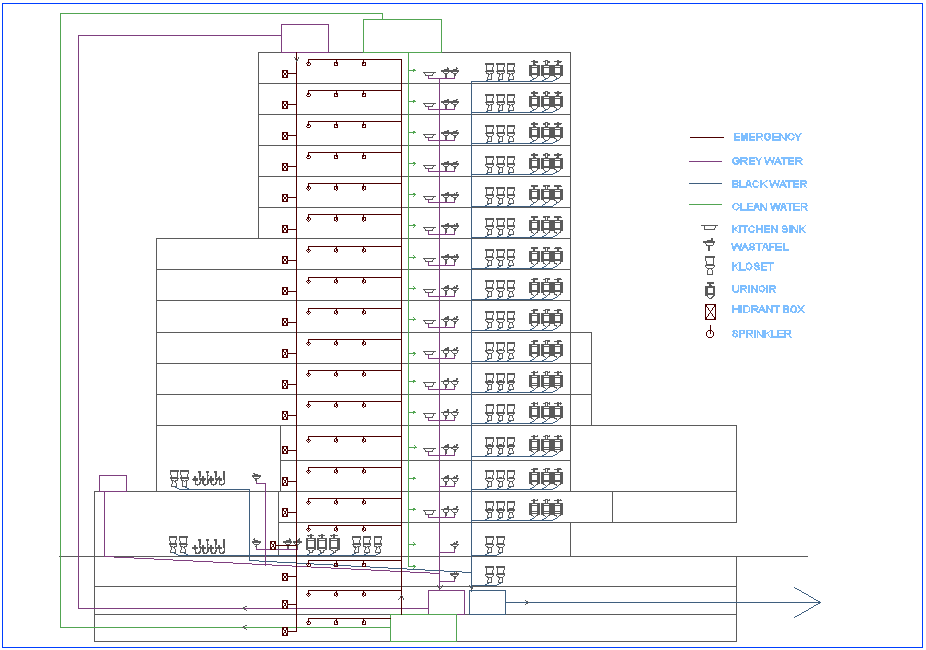Pick the green clean water line sample
The image size is (926, 650).
pos(706,207)
